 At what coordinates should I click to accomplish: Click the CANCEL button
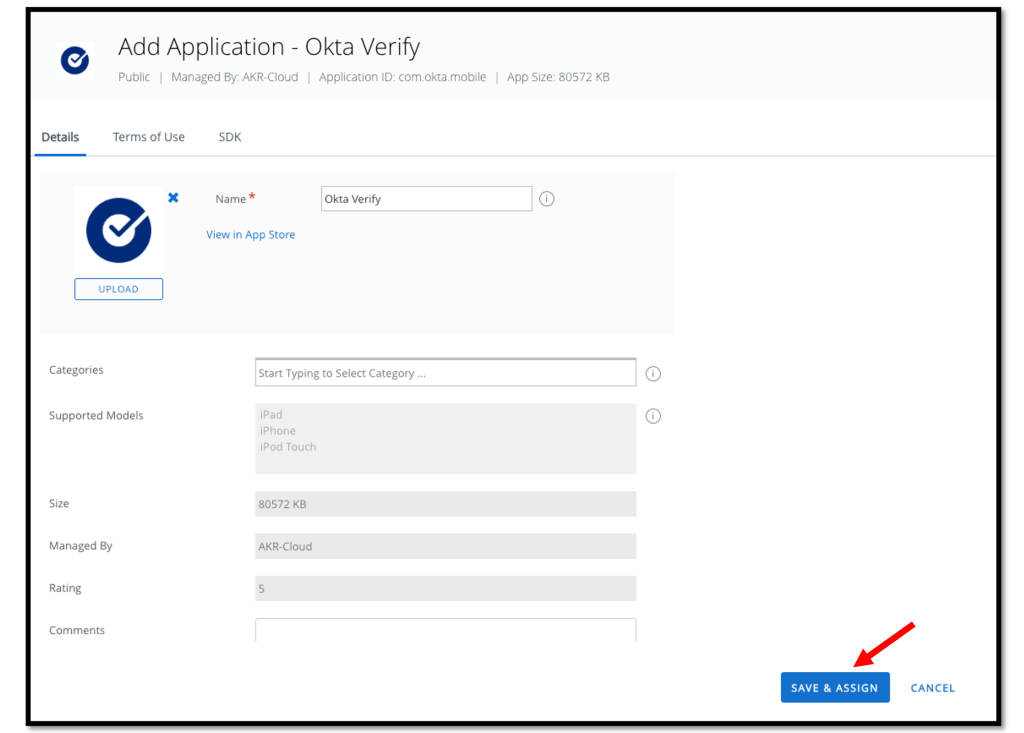(932, 688)
